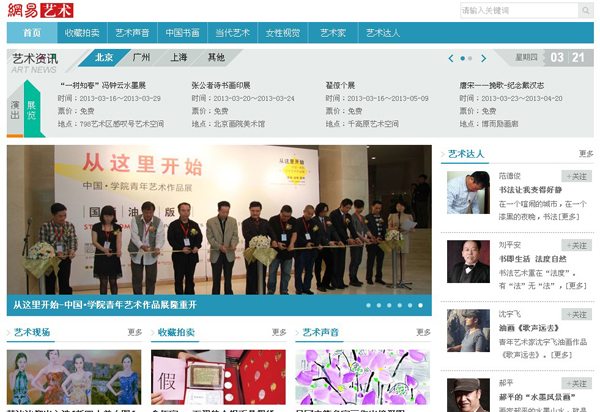Open 艺术声音 purple flower painting thumbnail
The height and width of the screenshot is (412, 600).
(362, 377)
